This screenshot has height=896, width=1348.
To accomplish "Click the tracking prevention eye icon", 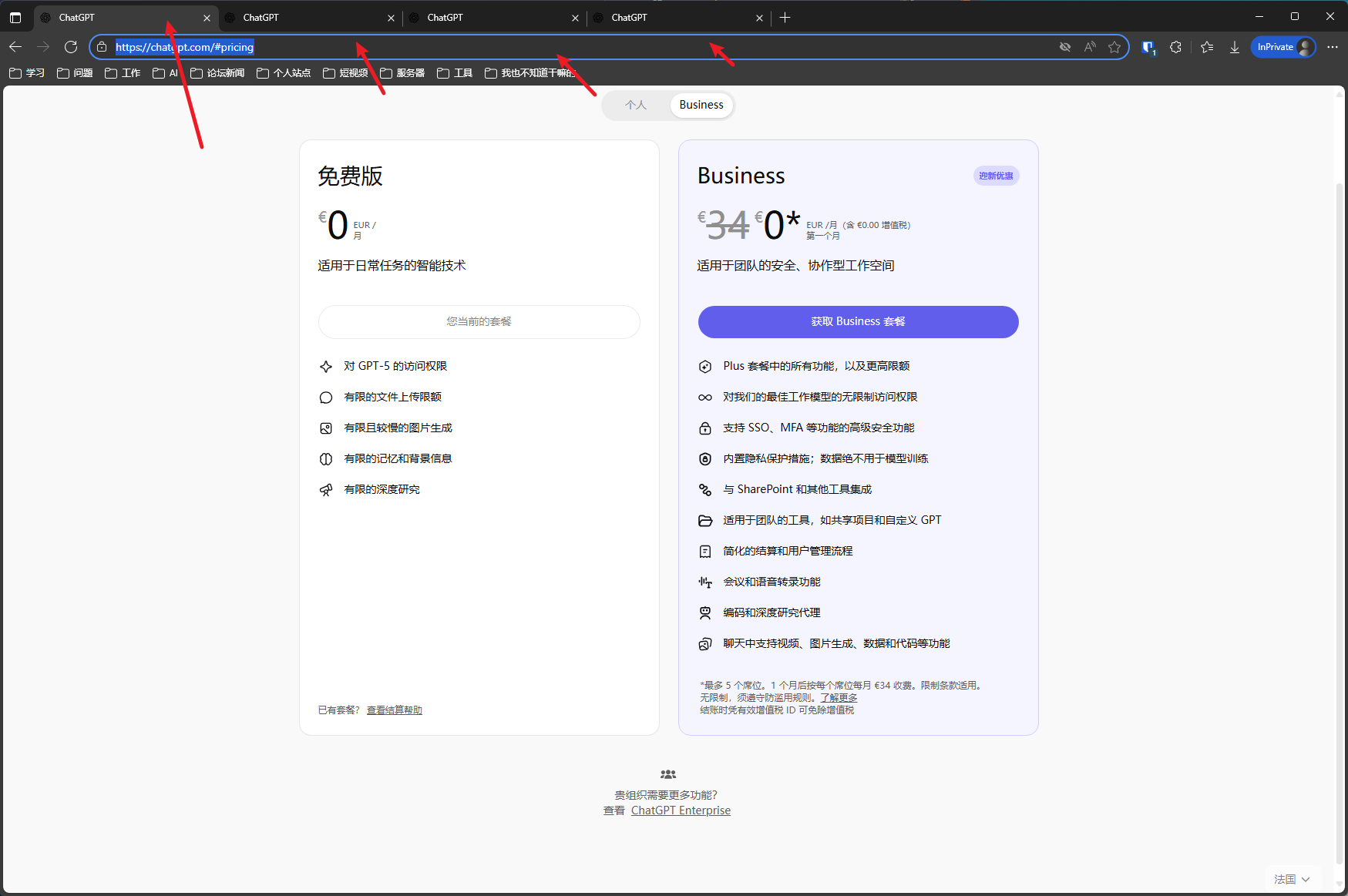I will pos(1065,48).
